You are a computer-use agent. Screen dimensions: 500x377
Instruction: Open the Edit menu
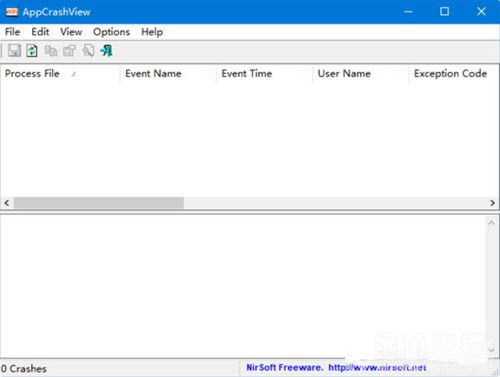(40, 32)
